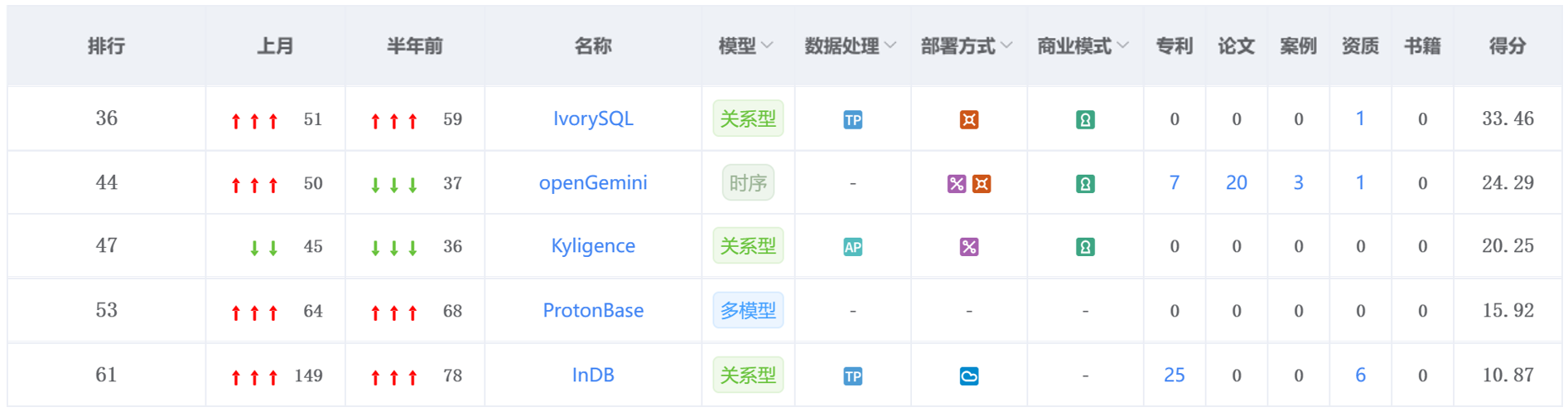1568x412 pixels.
Task: Click the ProtonBase name link
Action: [x=593, y=310]
